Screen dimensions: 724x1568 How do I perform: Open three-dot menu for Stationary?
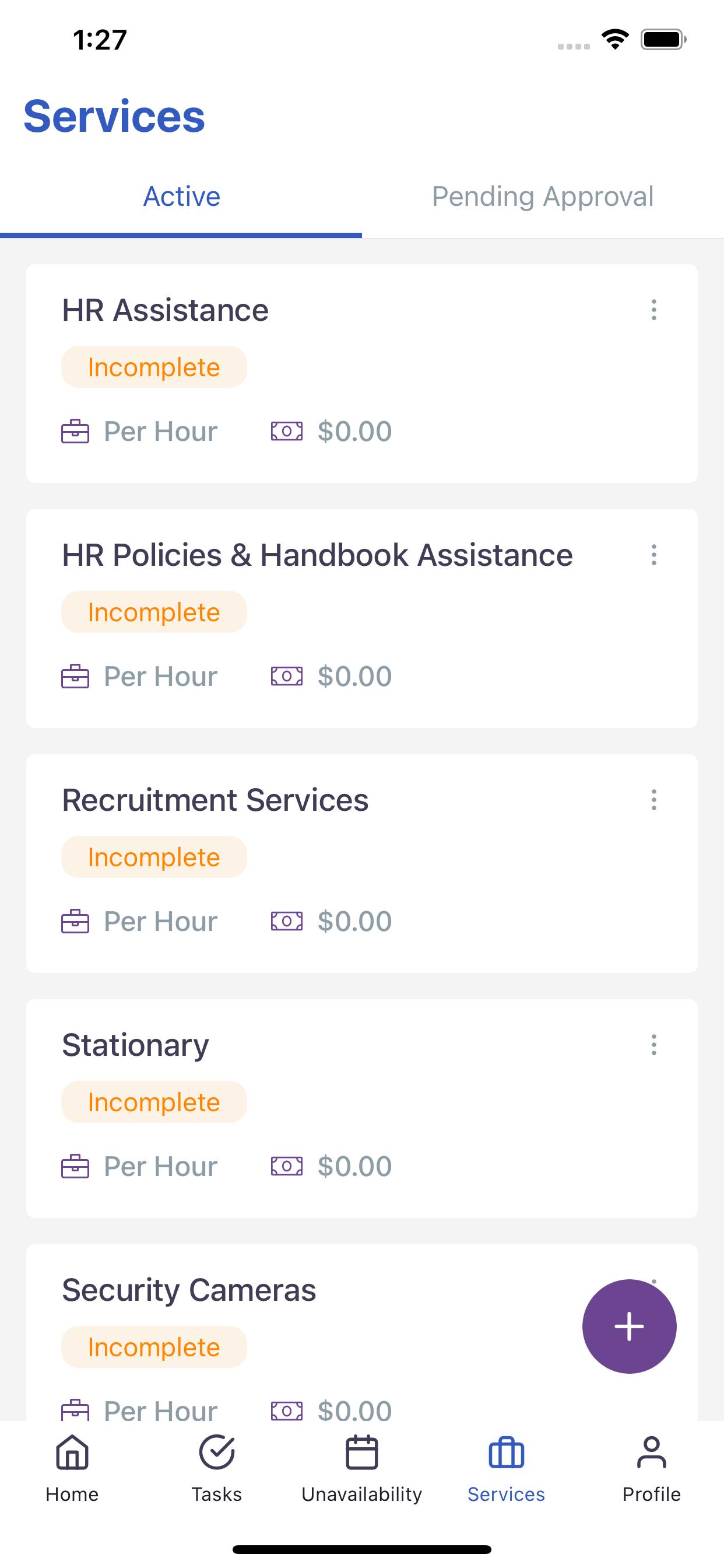pyautogui.click(x=654, y=1045)
